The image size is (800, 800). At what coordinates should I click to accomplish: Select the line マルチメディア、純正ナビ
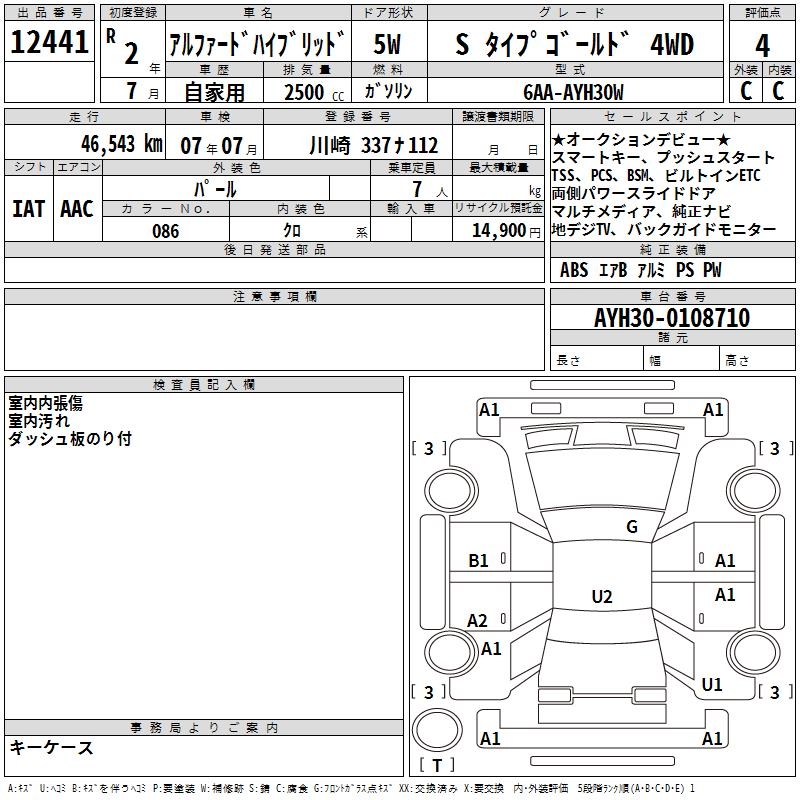tap(641, 211)
